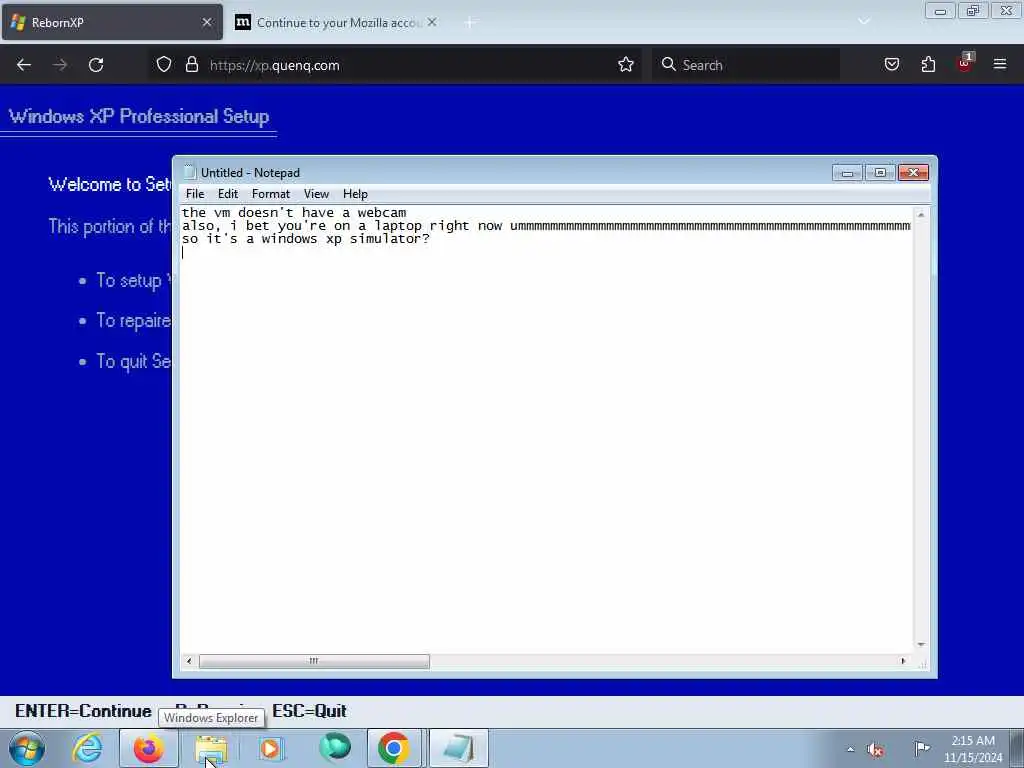The image size is (1024, 768).
Task: Minimize the Notepad window
Action: click(x=848, y=172)
